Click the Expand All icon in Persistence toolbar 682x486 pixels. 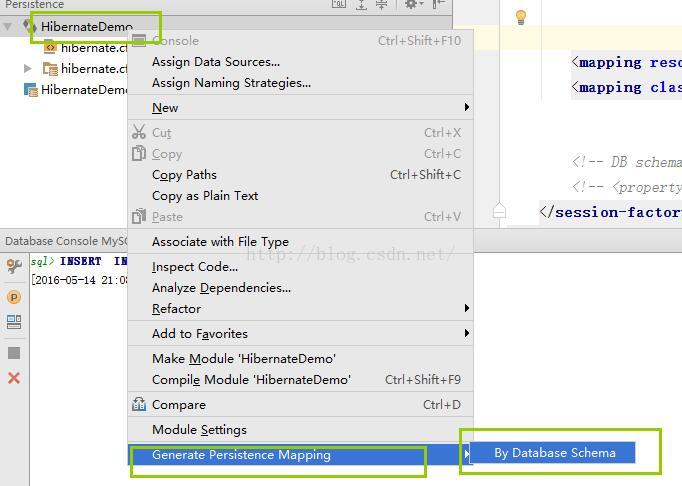[361, 4]
